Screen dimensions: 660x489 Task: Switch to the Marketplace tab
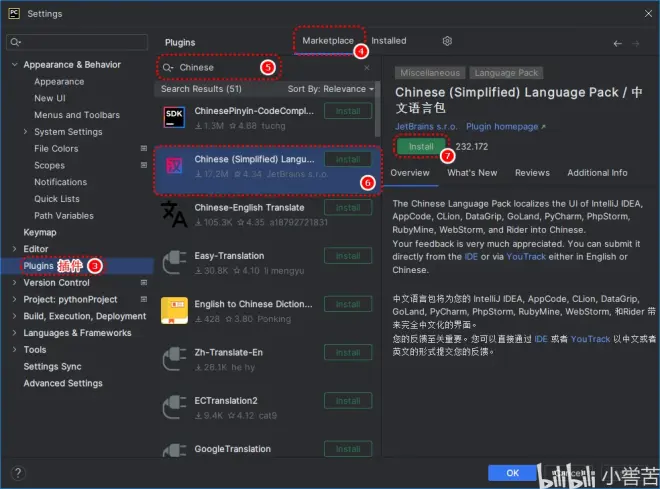coord(328,41)
